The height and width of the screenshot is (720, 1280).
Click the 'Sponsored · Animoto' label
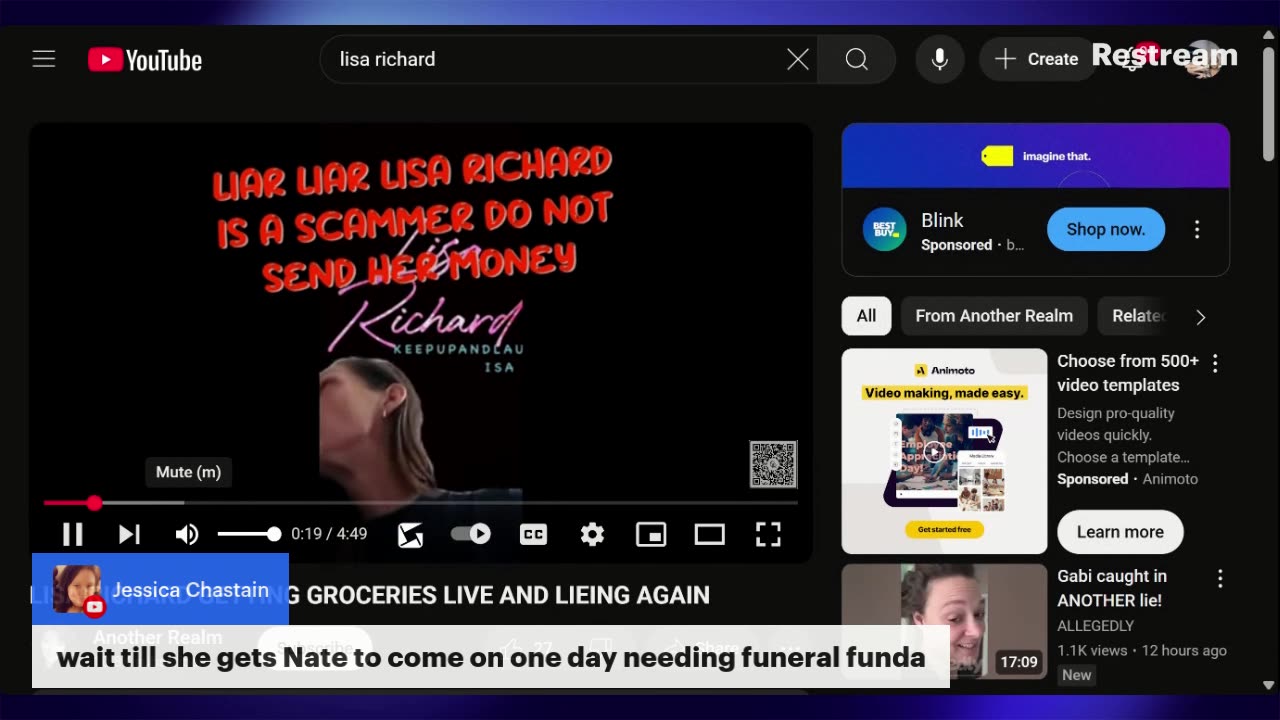pos(1127,479)
